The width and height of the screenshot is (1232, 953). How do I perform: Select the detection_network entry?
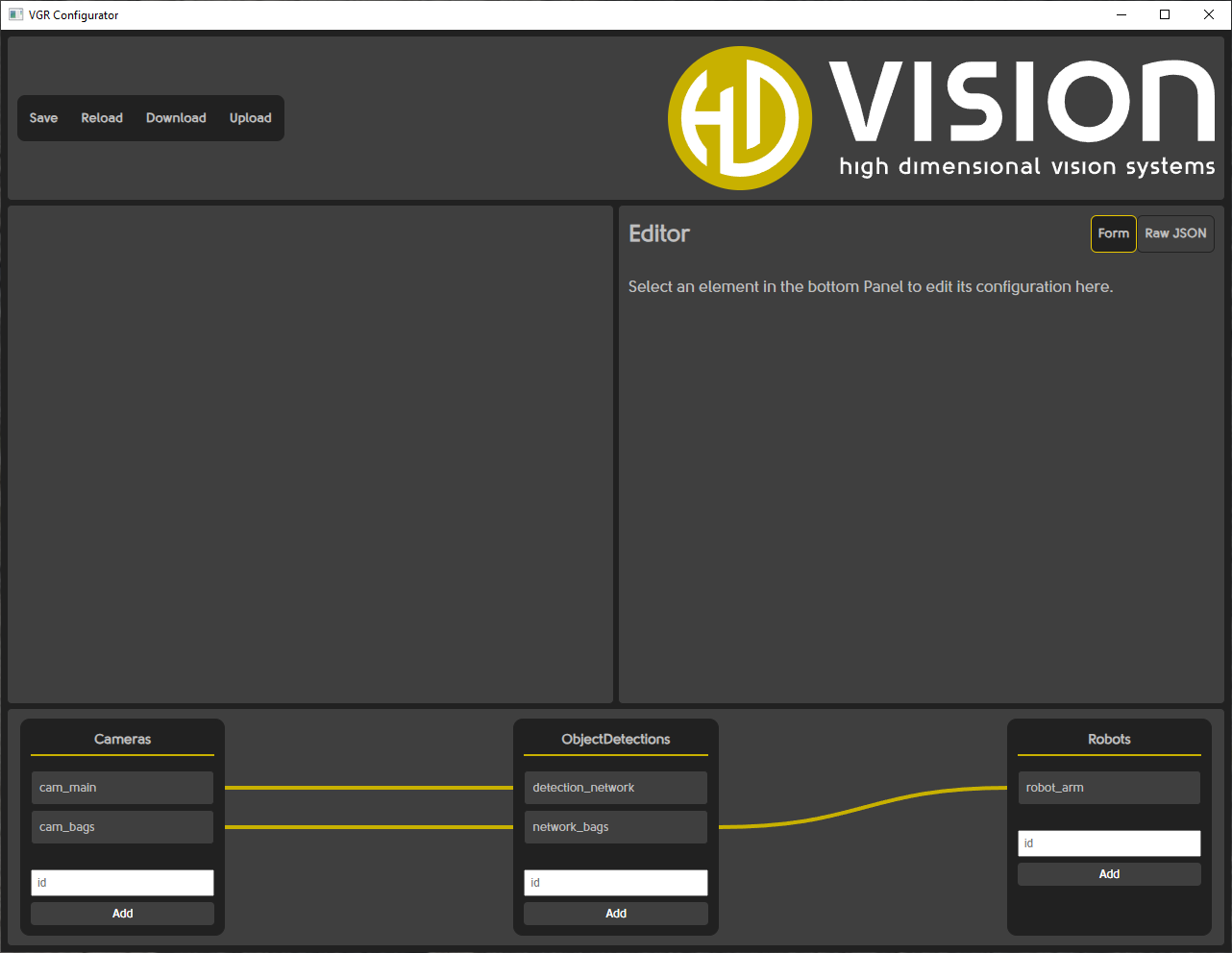(x=616, y=788)
